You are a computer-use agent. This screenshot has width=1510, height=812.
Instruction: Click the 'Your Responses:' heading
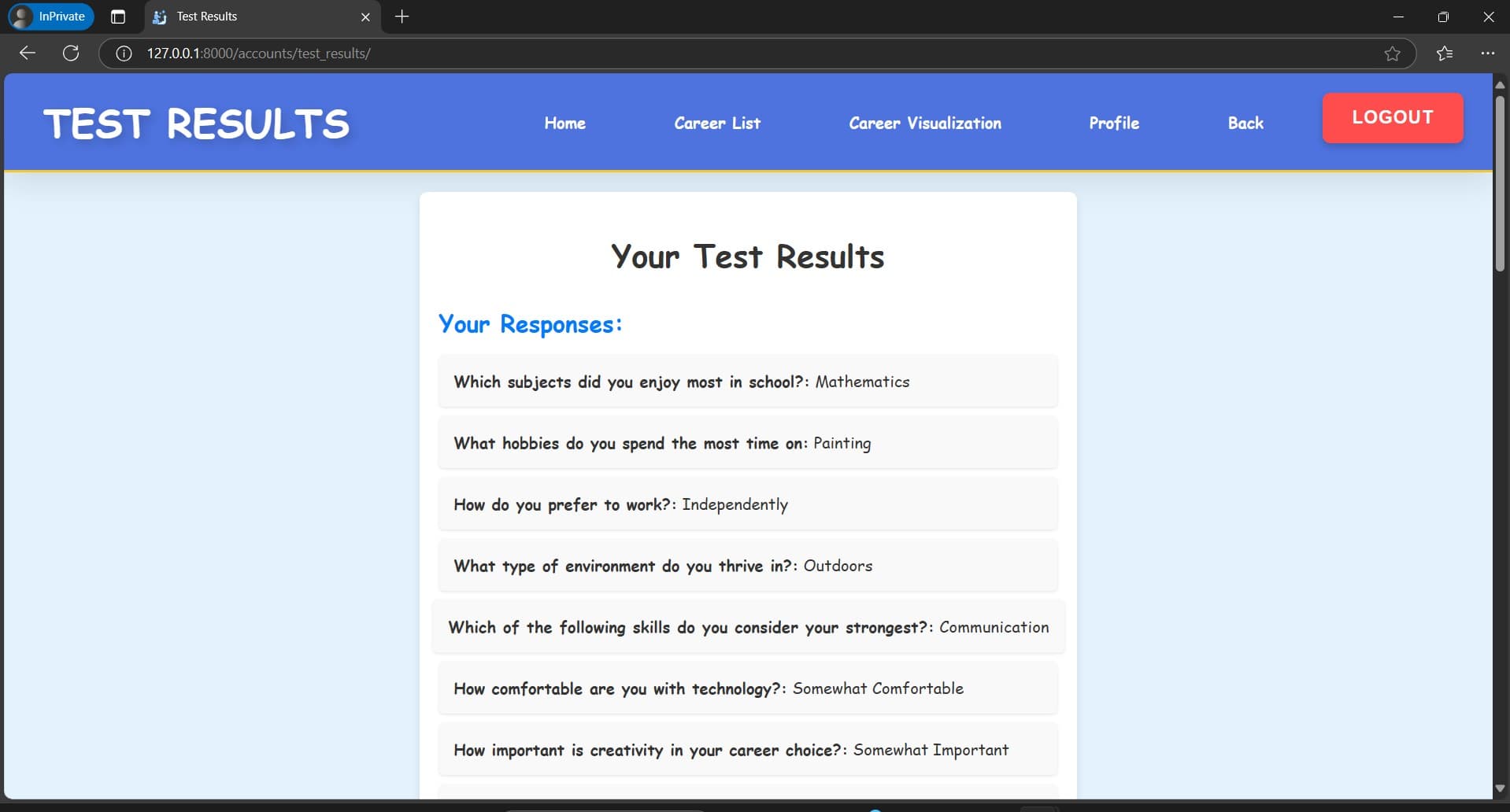pyautogui.click(x=530, y=324)
